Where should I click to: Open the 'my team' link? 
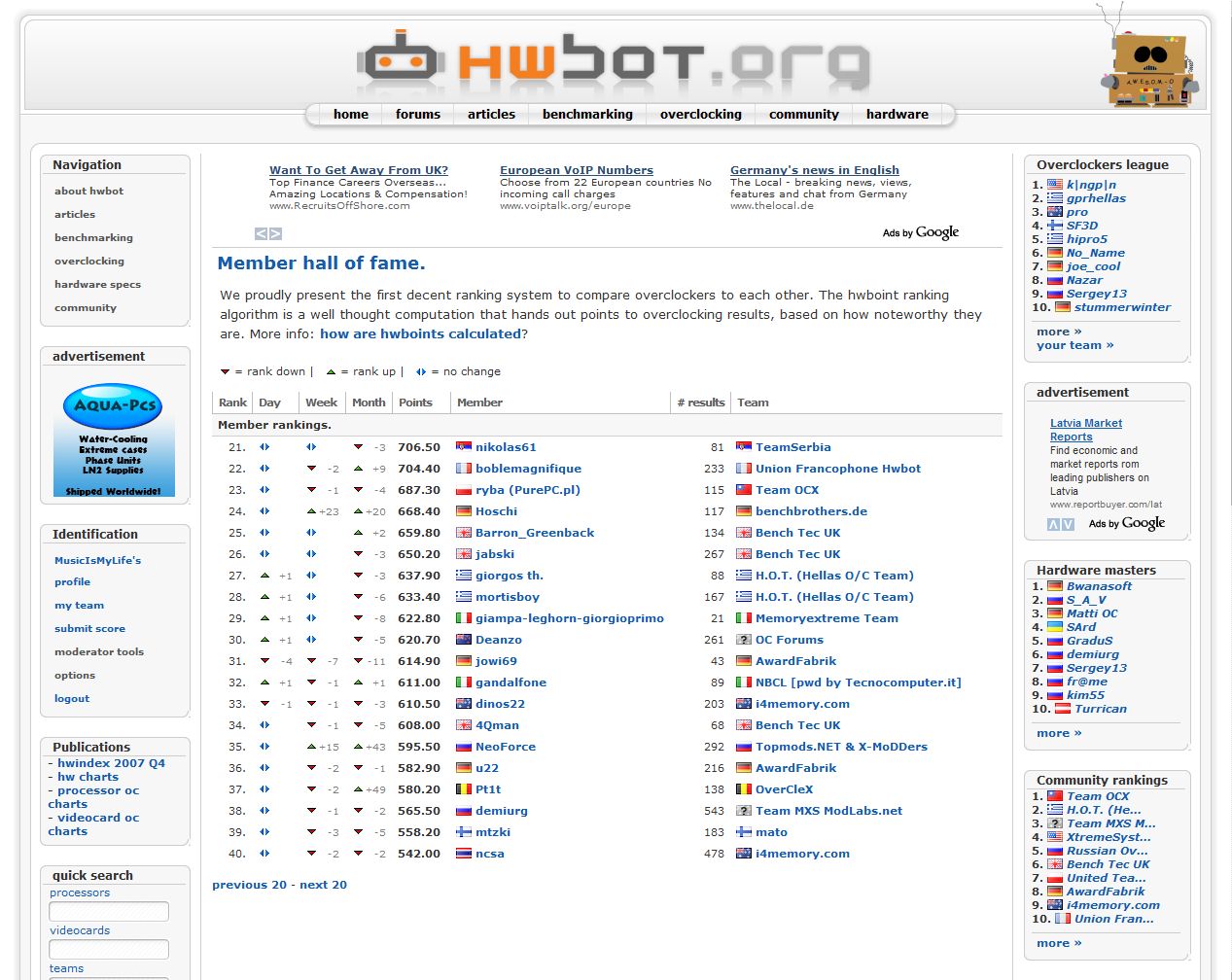pos(79,605)
